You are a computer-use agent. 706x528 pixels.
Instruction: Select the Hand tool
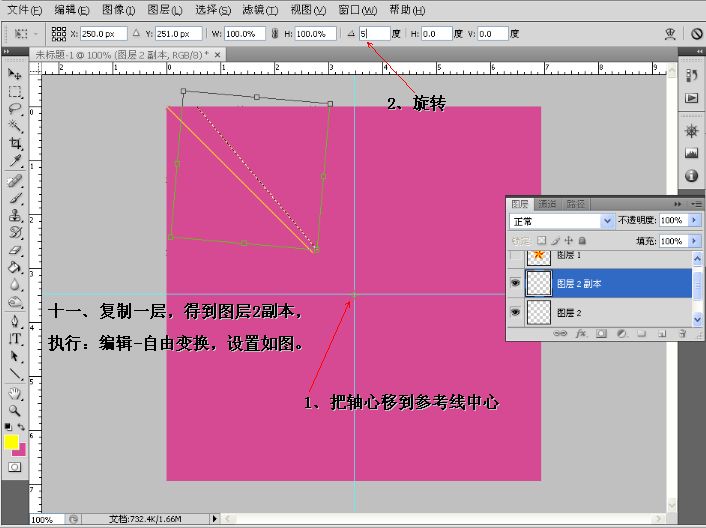[15, 394]
